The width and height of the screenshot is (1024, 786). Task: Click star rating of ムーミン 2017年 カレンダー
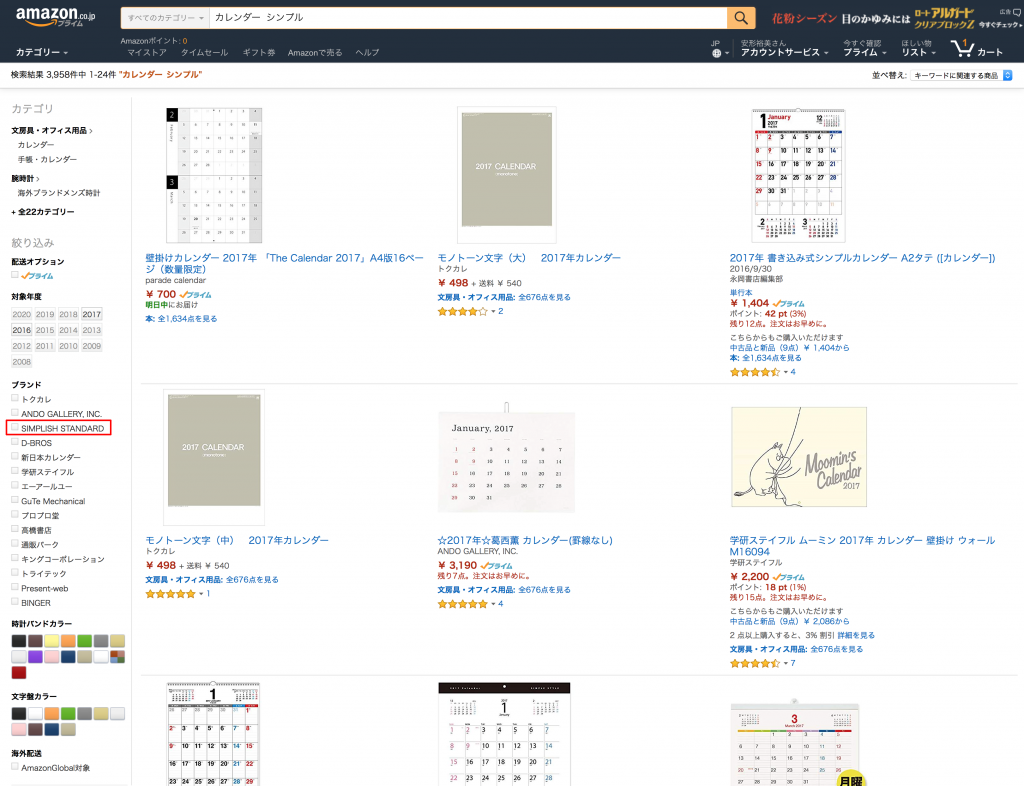point(755,663)
